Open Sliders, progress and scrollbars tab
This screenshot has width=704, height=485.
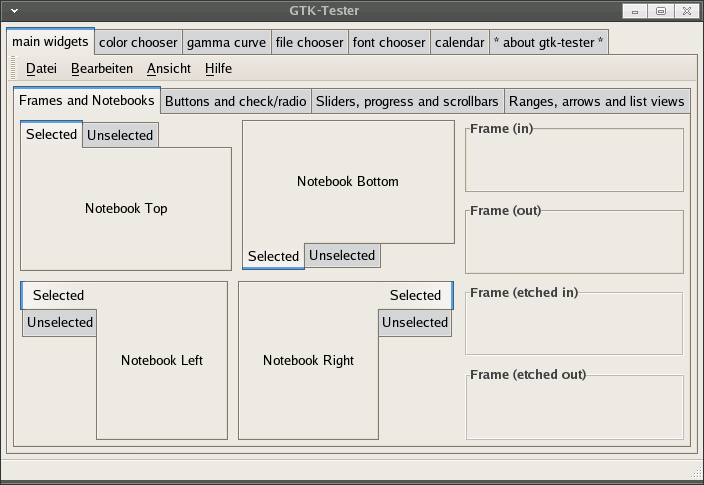tap(407, 101)
